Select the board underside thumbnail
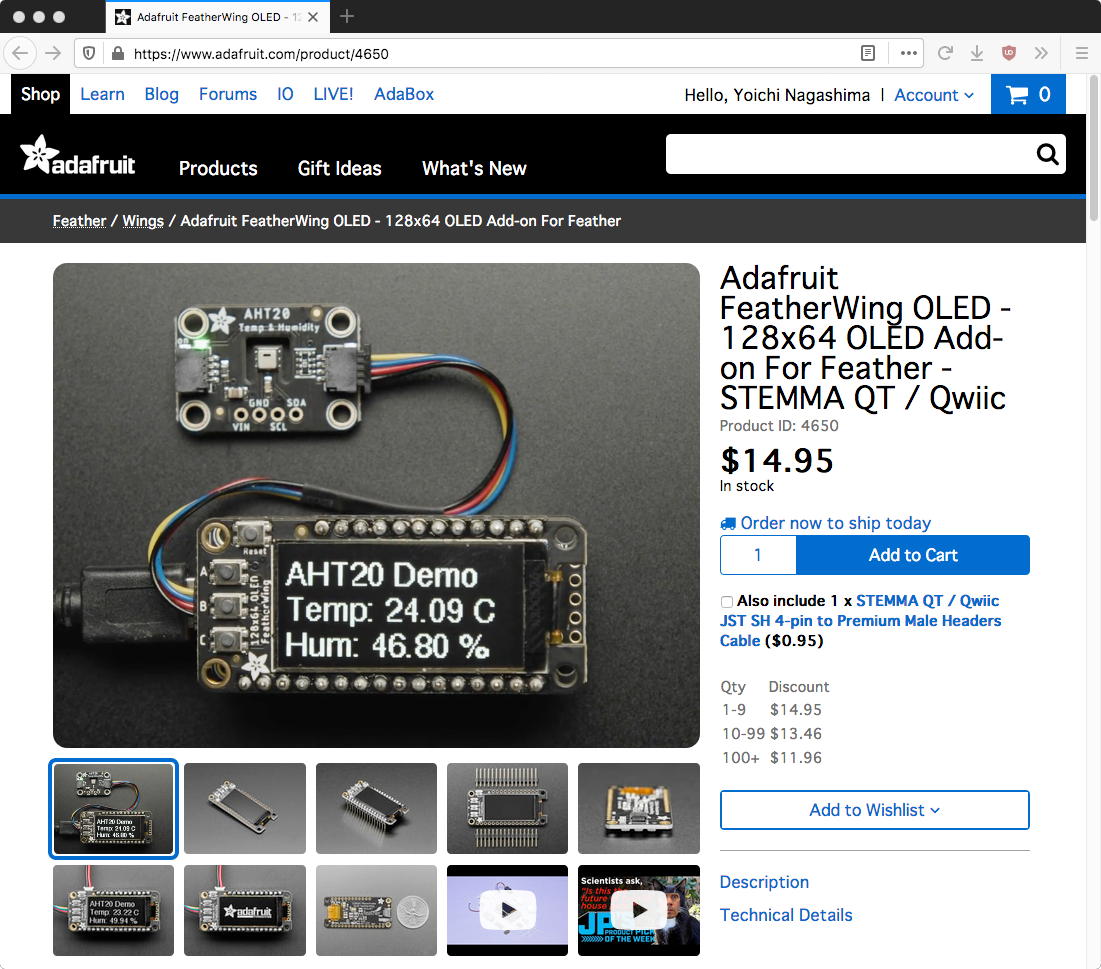This screenshot has height=969, width=1101. pyautogui.click(x=638, y=808)
